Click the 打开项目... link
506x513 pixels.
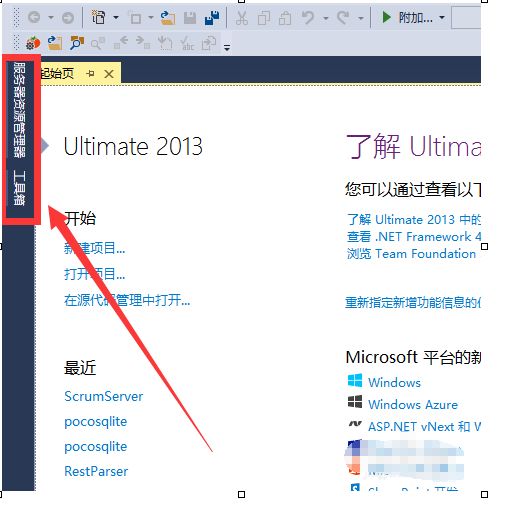[95, 274]
